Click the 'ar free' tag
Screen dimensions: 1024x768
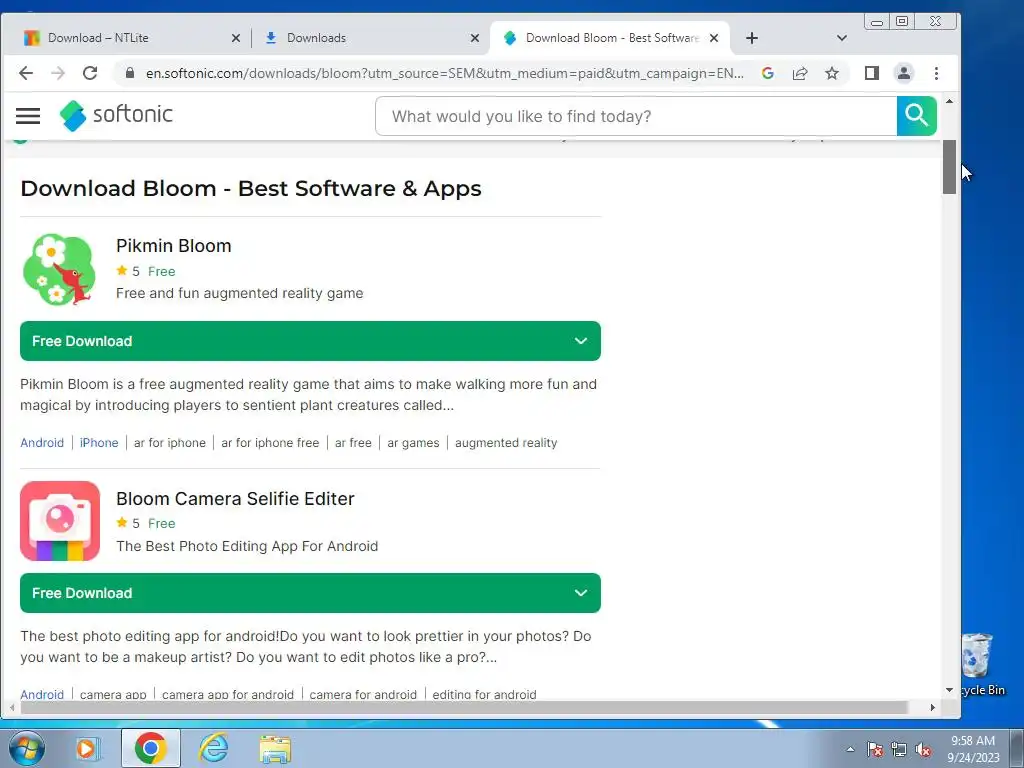pos(353,443)
